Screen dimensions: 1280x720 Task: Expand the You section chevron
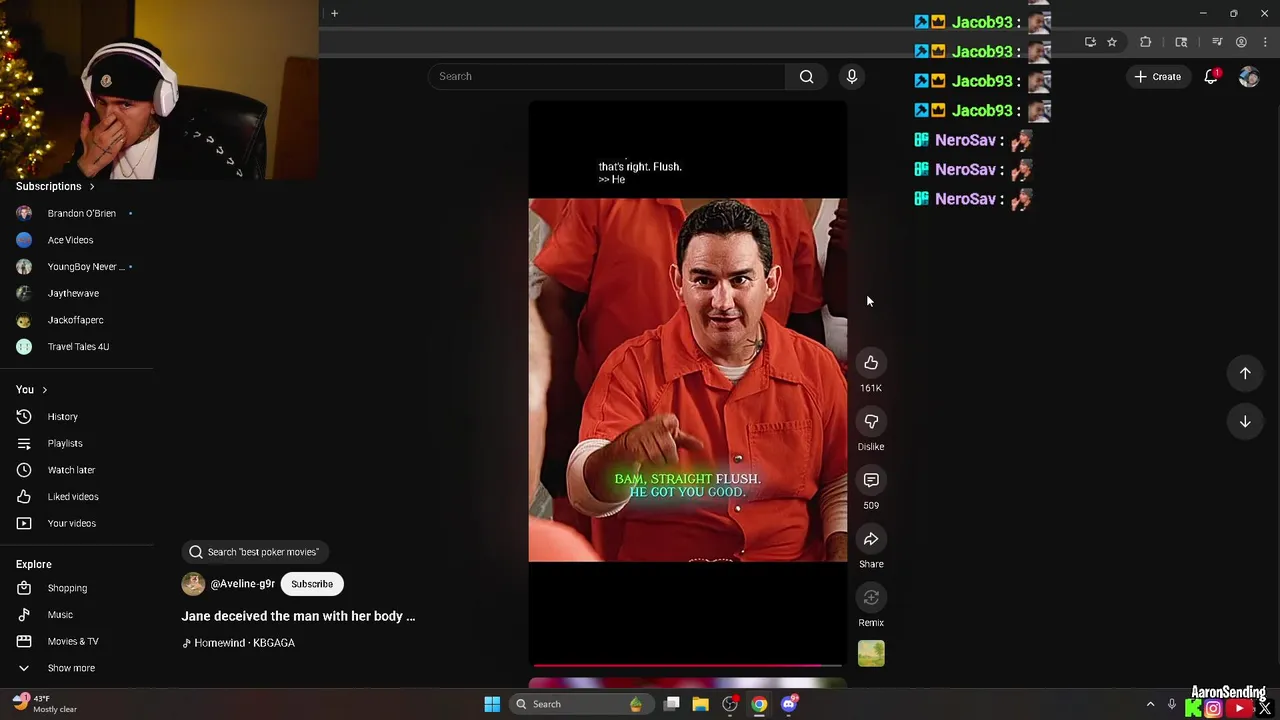click(x=44, y=390)
